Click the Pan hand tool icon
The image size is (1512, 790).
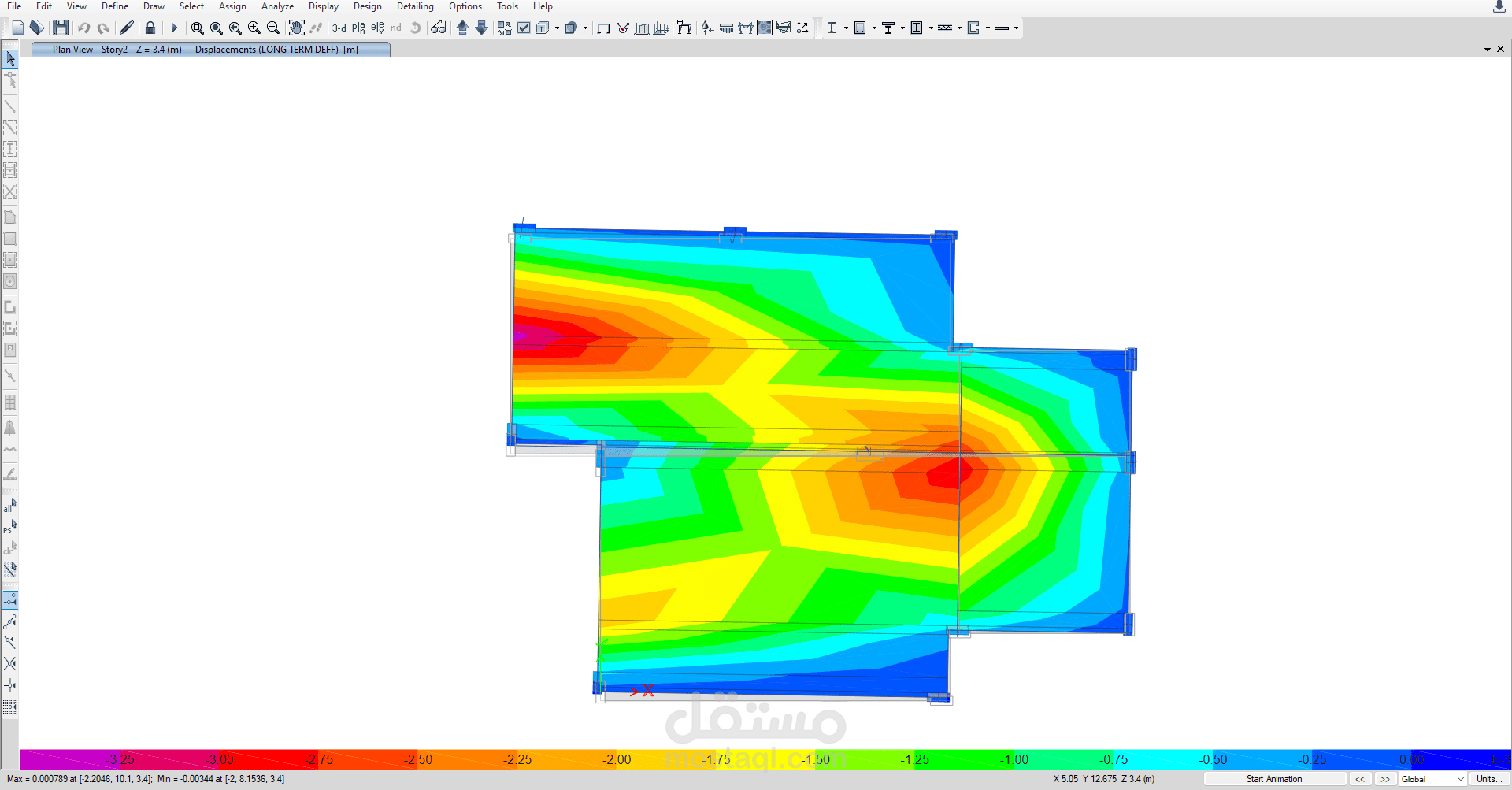pos(296,28)
